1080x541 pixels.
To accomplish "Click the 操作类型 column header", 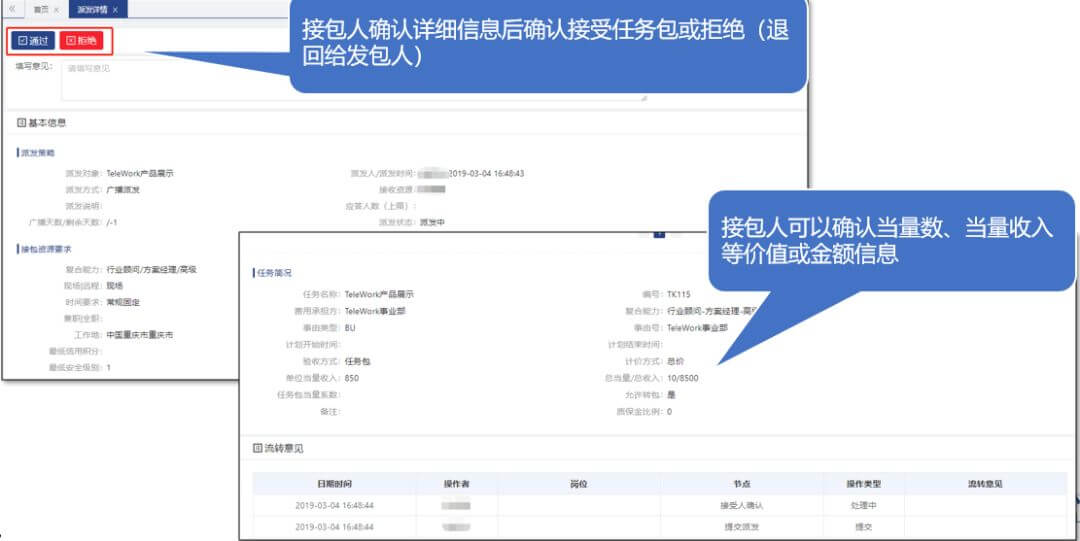I will pos(863,484).
